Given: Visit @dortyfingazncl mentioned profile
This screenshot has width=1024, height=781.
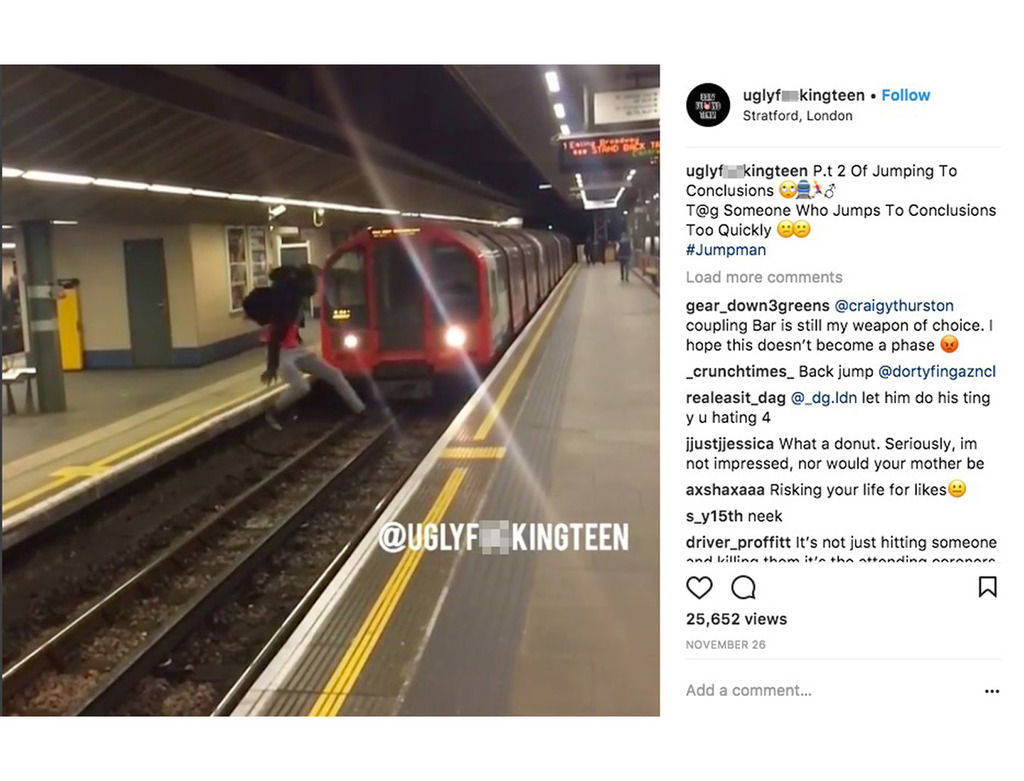Looking at the screenshot, I should 936,372.
